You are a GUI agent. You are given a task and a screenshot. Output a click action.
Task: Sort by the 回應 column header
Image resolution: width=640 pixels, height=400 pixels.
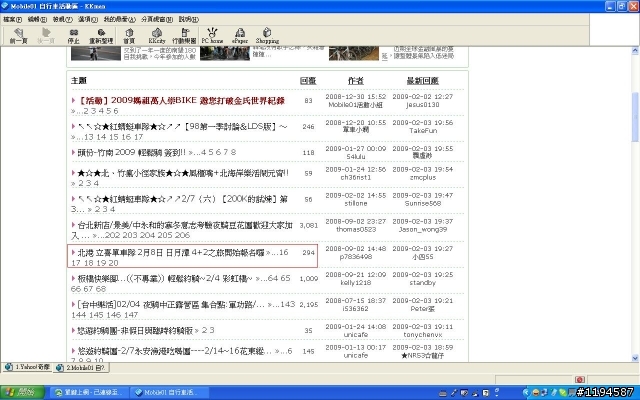coord(308,81)
